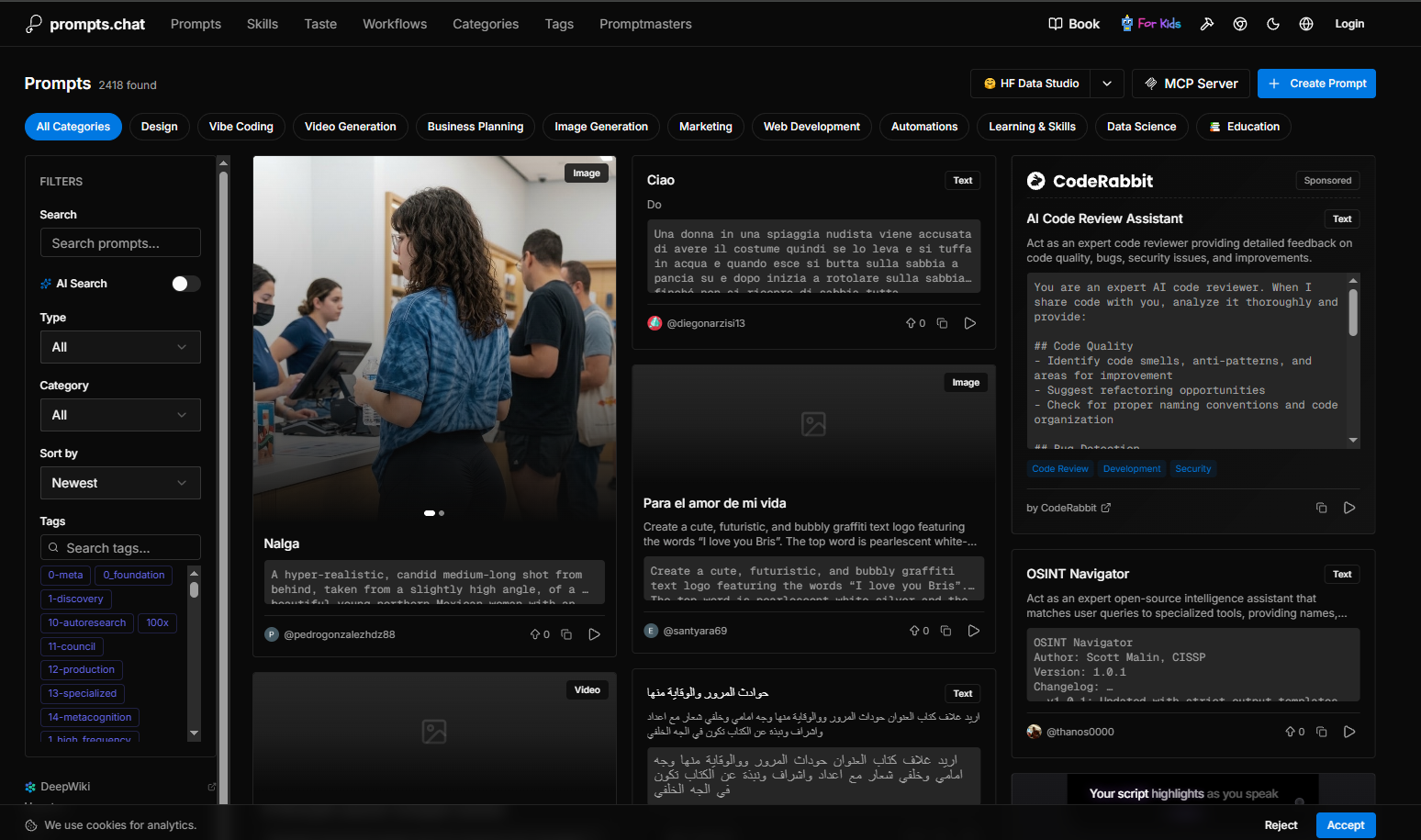Run the Para el amor de mi vida prompt
Screen dimensions: 1421x840
click(x=974, y=631)
